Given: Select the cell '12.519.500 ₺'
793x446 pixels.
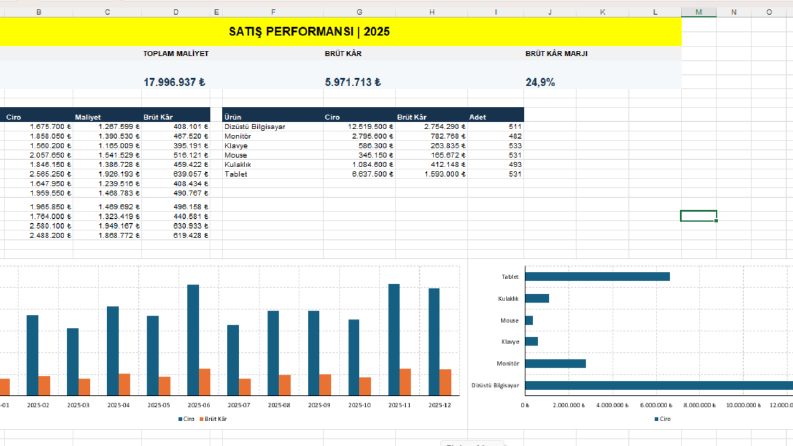Looking at the screenshot, I should pyautogui.click(x=359, y=126).
